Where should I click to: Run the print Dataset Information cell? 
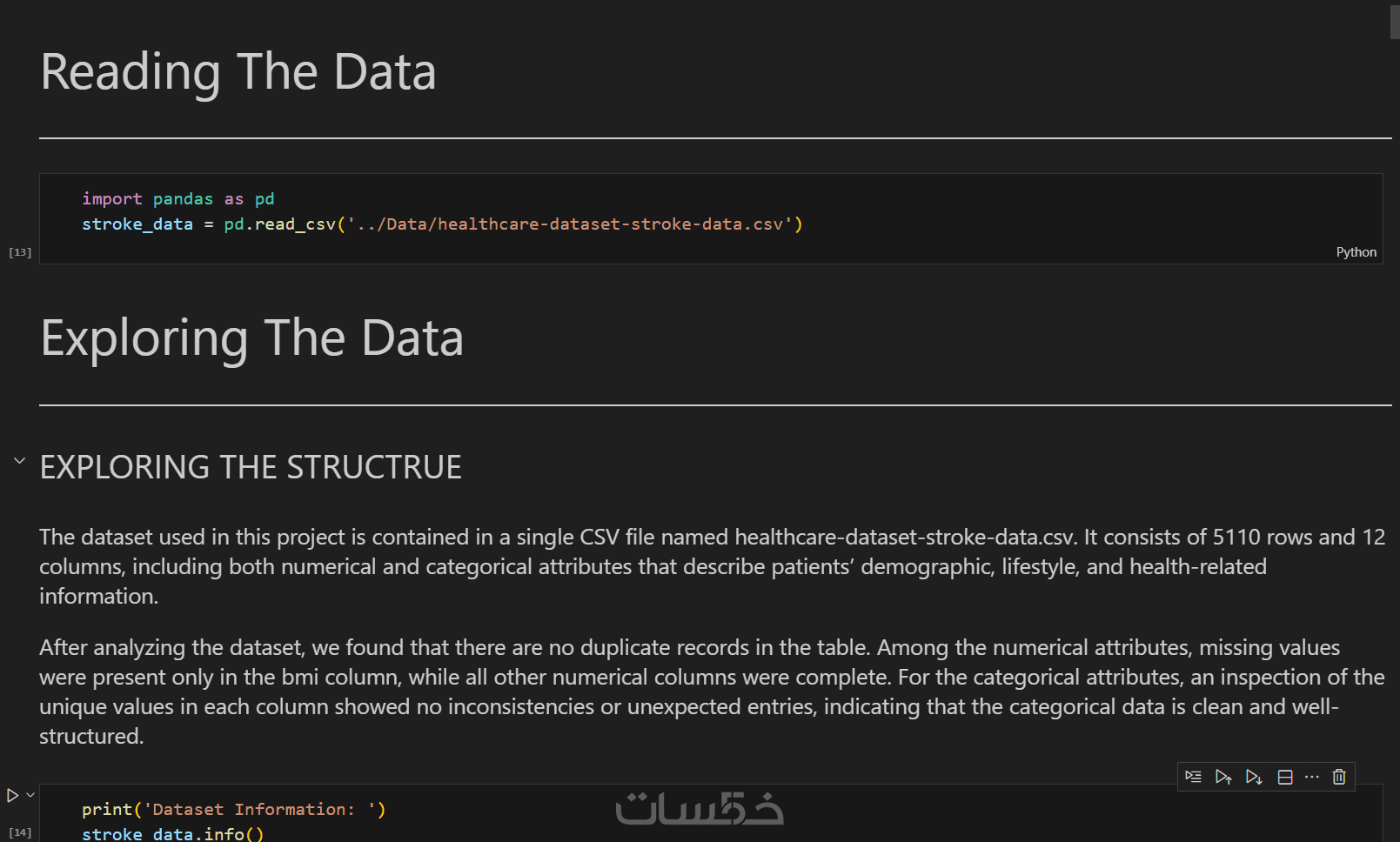(x=12, y=795)
